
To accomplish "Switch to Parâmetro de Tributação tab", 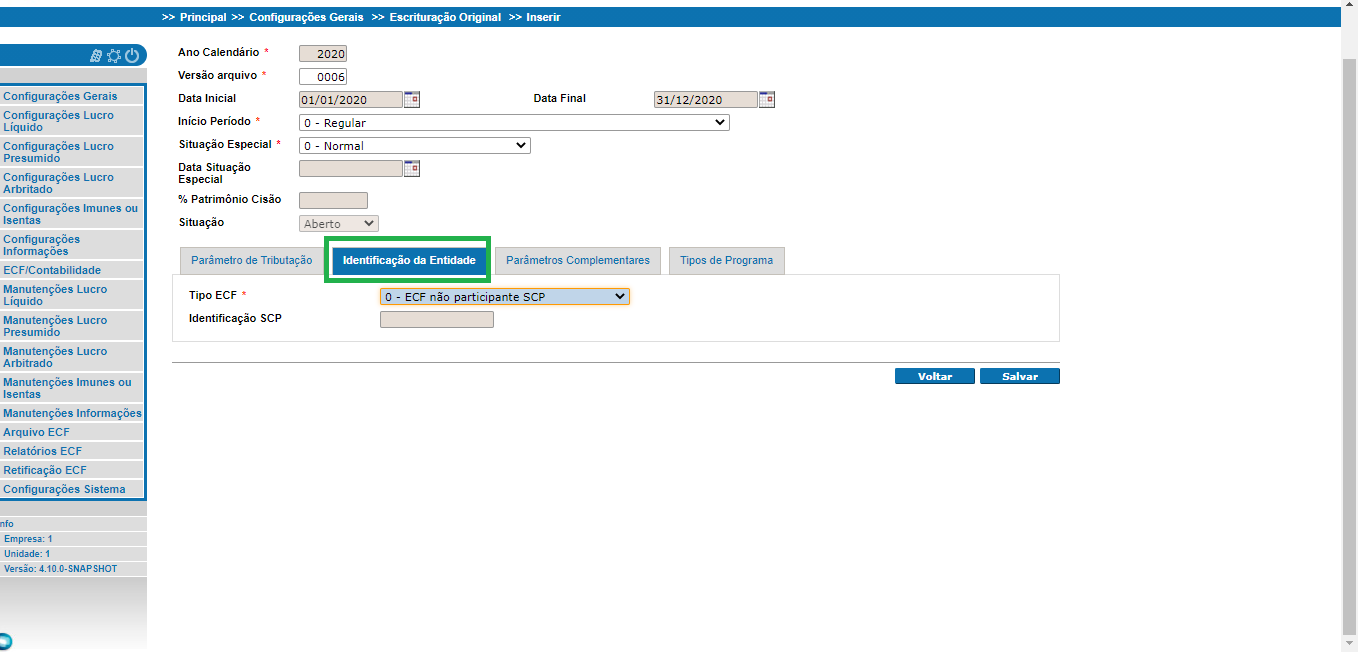I will click(x=251, y=260).
